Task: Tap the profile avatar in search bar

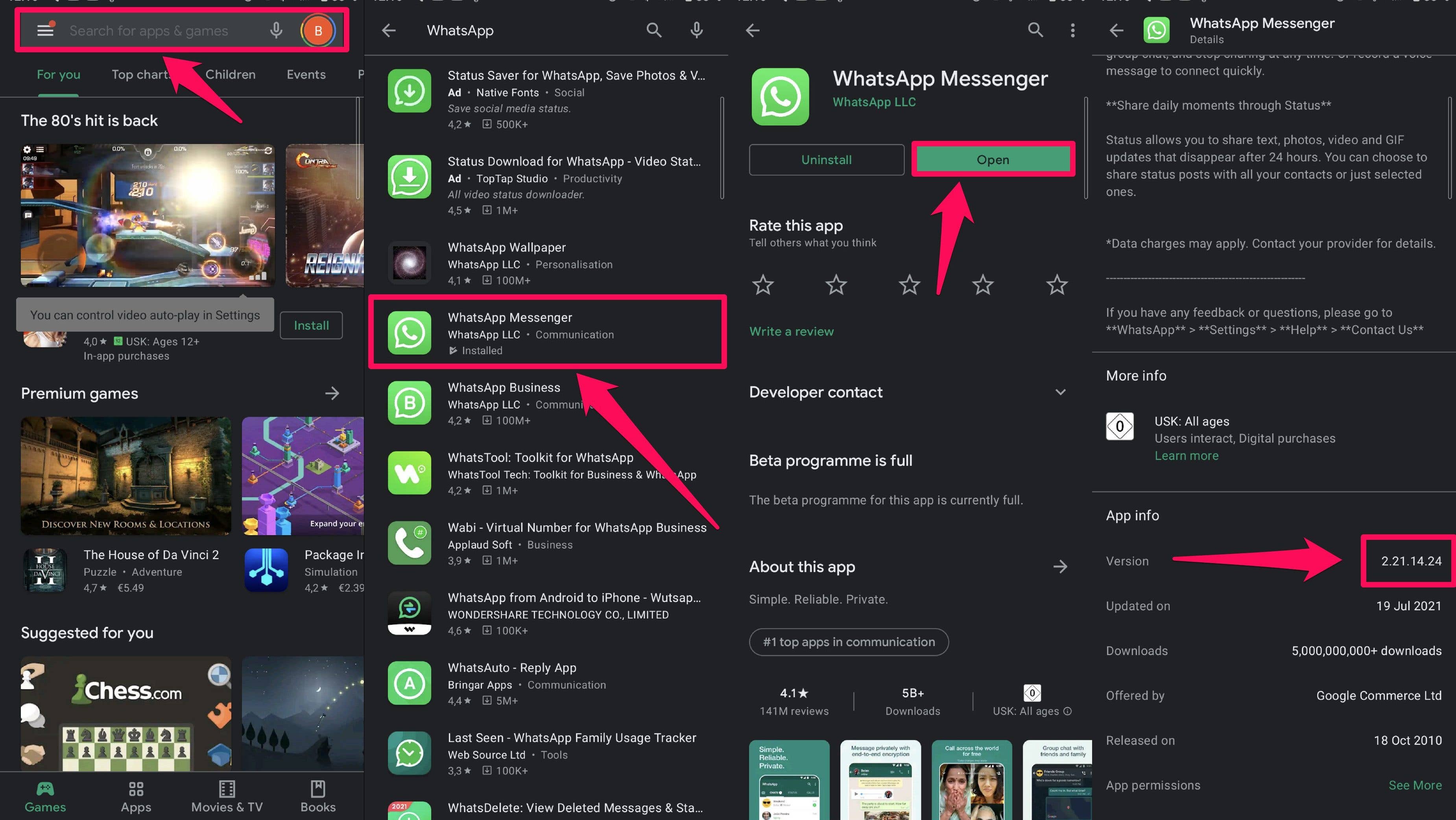Action: [318, 31]
